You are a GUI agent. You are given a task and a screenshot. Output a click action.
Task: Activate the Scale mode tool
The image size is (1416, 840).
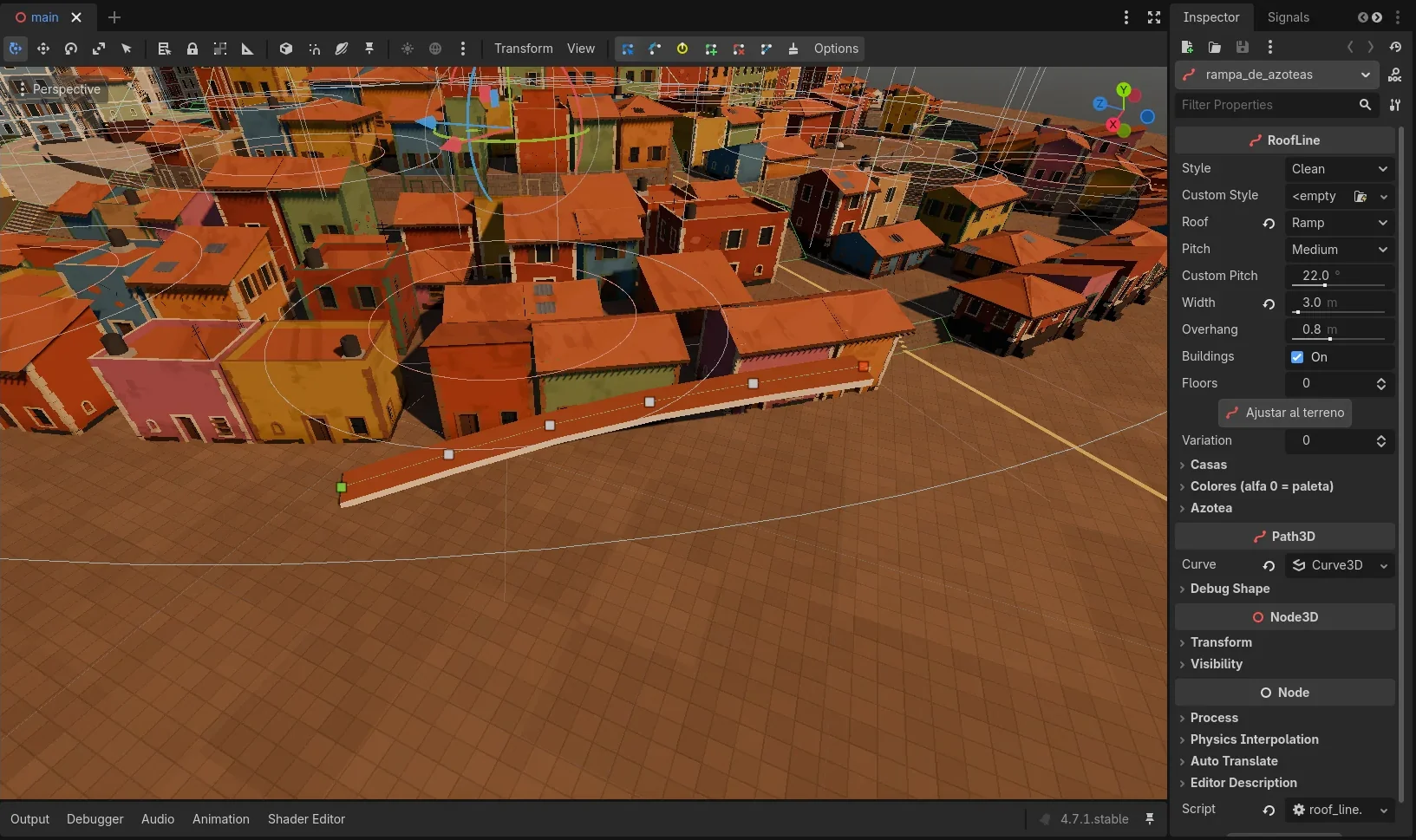point(99,49)
